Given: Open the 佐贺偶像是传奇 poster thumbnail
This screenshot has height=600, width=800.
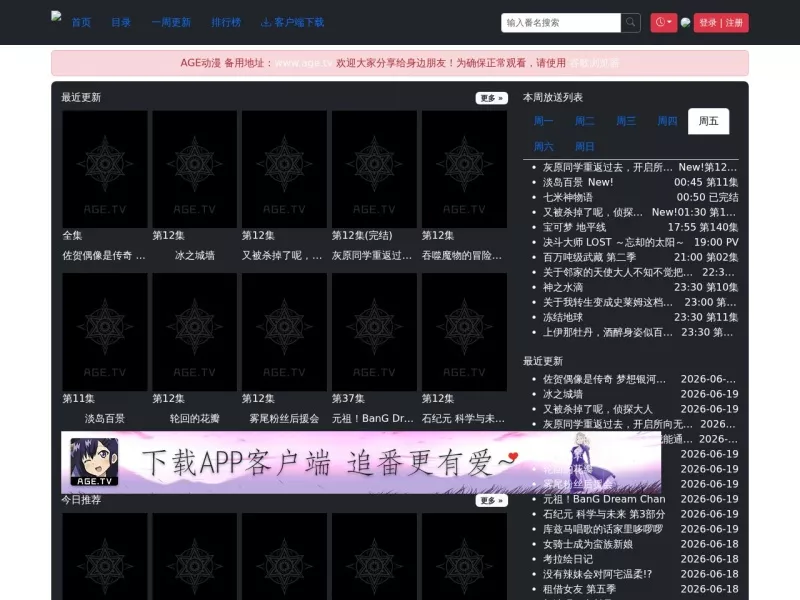Looking at the screenshot, I should coord(105,169).
